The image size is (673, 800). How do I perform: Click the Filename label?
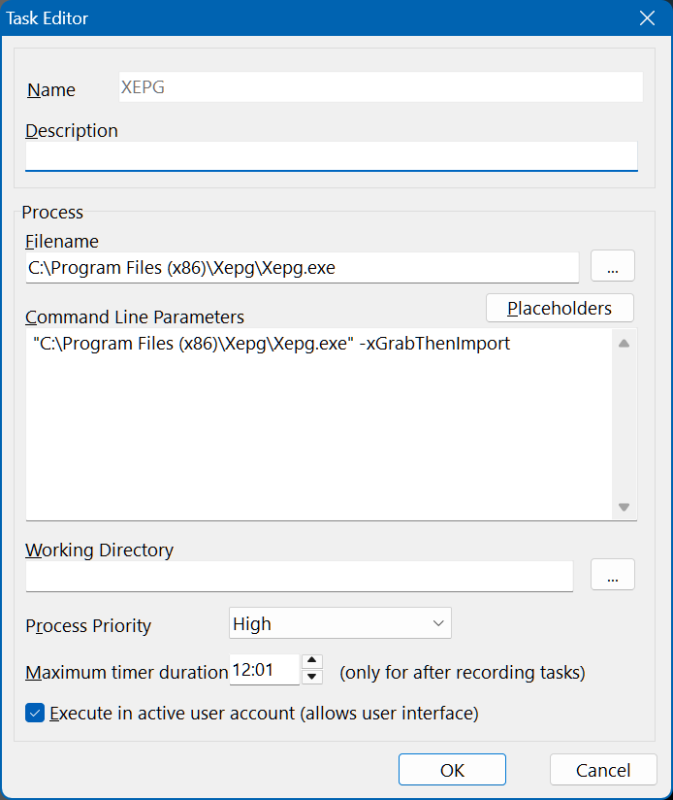click(62, 241)
